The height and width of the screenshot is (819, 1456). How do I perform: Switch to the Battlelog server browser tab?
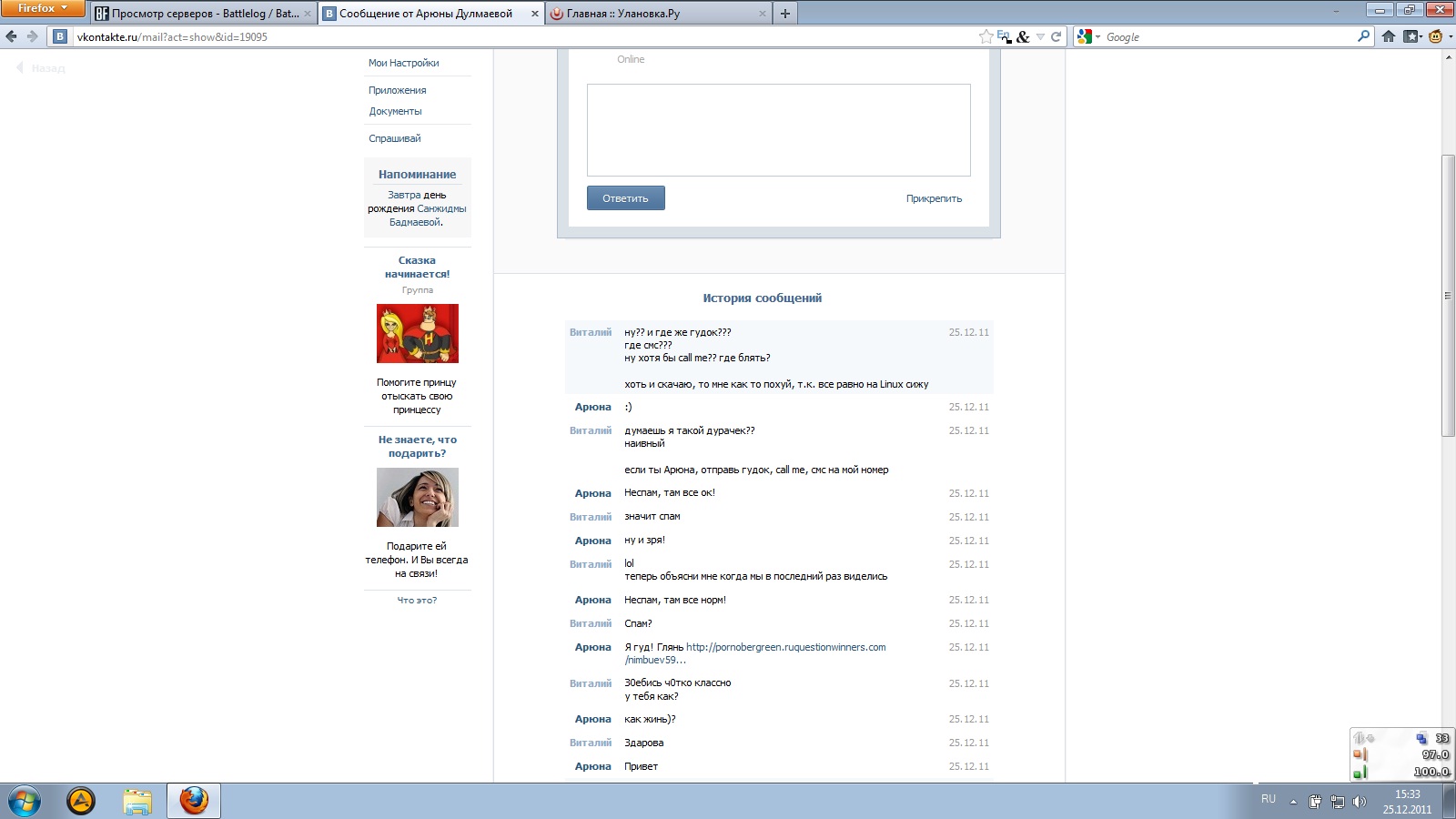pos(200,14)
